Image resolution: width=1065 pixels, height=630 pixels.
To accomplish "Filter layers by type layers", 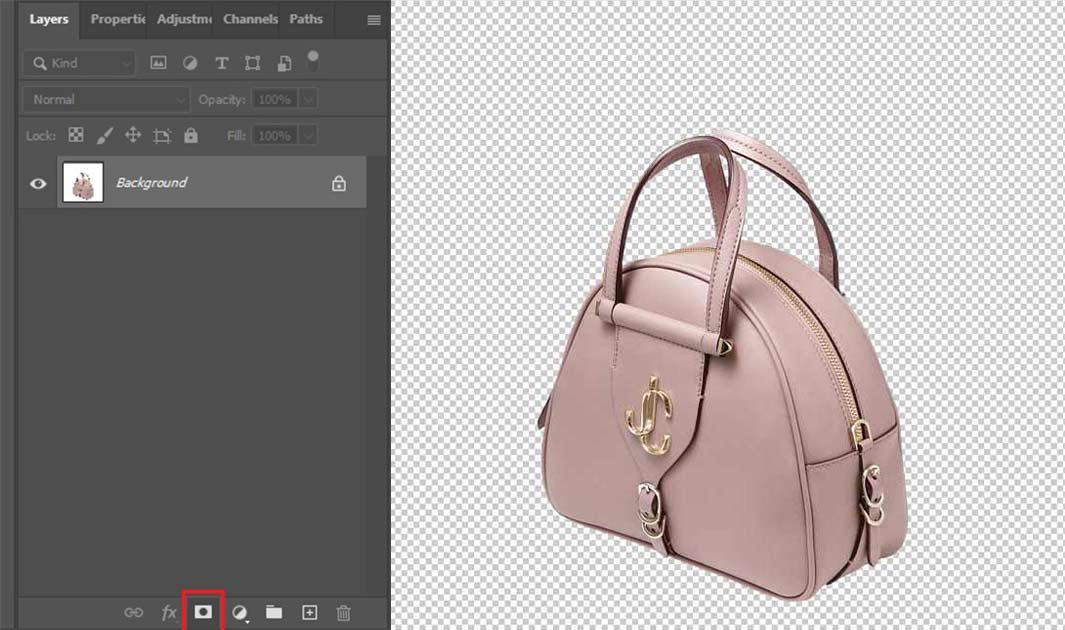I will pyautogui.click(x=221, y=63).
